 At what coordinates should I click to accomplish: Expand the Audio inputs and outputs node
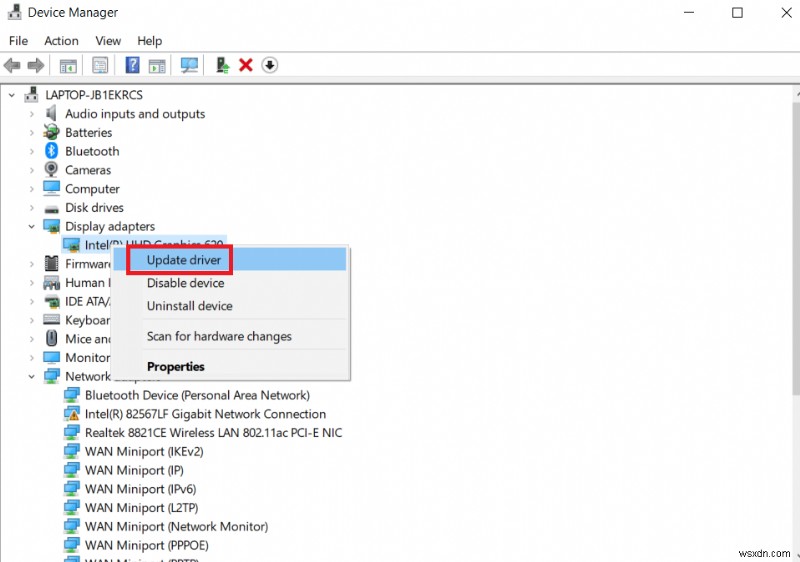pos(32,114)
